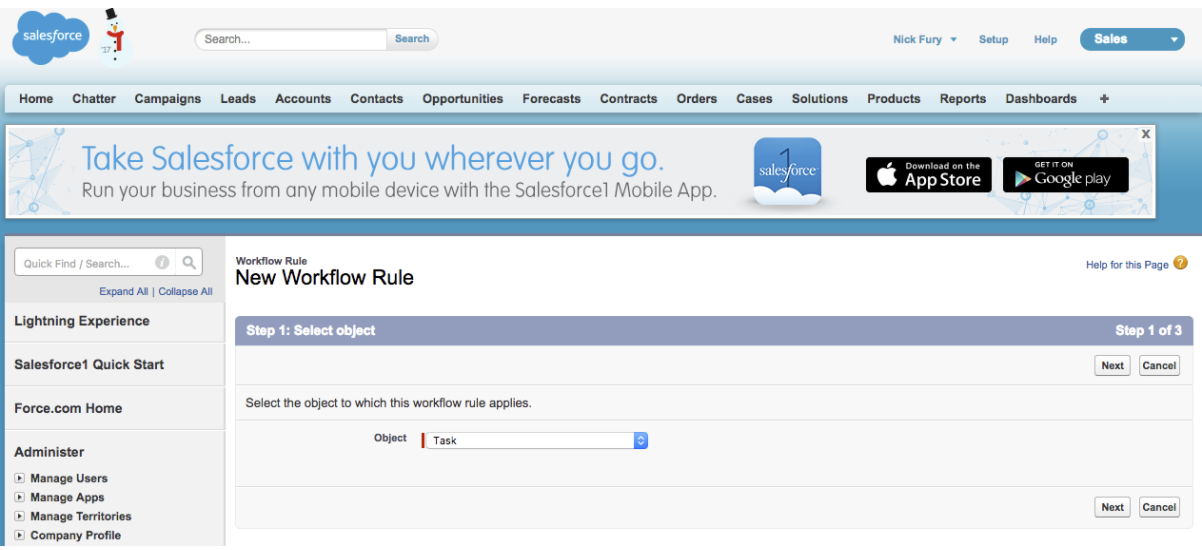Click the plus icon for all tabs
The height and width of the screenshot is (550, 1202).
[1104, 99]
